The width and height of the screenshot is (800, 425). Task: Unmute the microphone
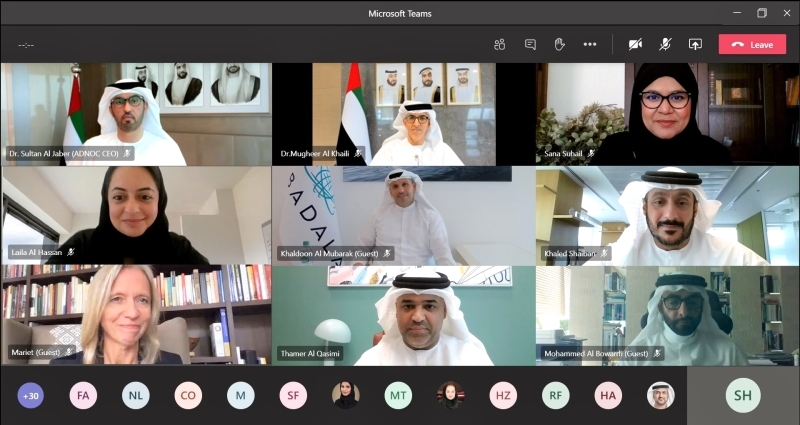(x=665, y=44)
